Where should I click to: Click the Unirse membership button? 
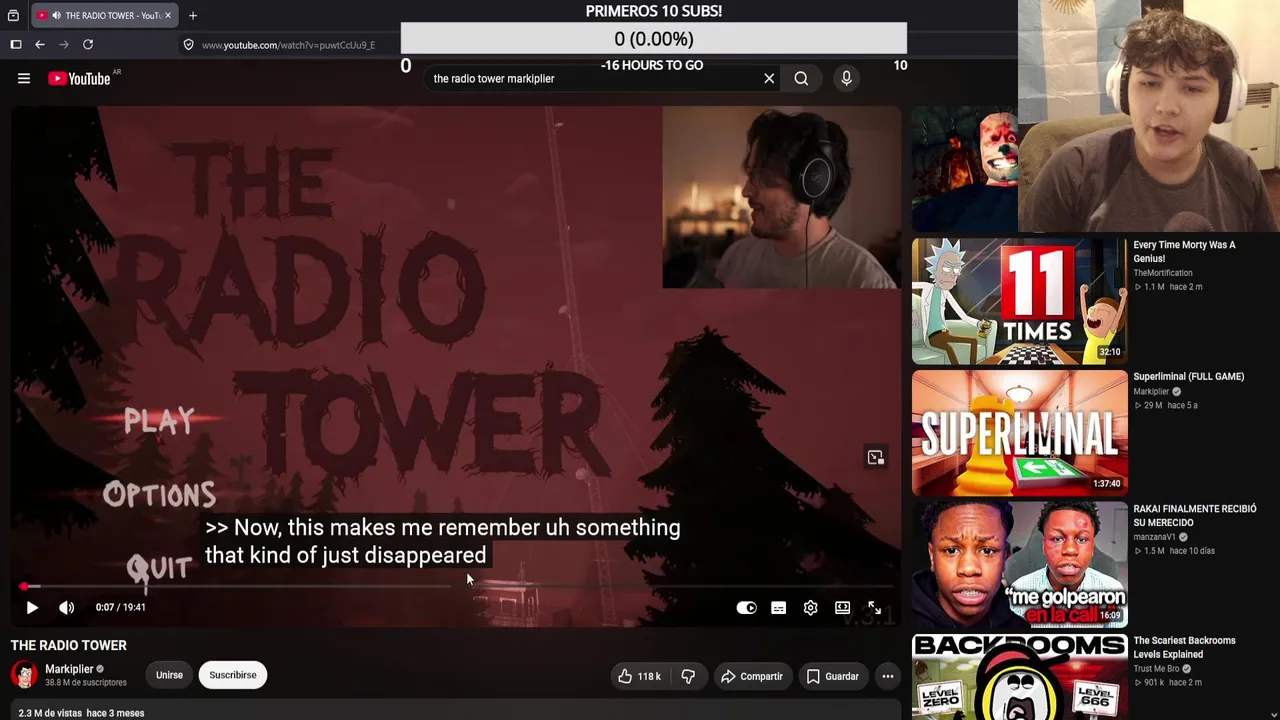[169, 675]
